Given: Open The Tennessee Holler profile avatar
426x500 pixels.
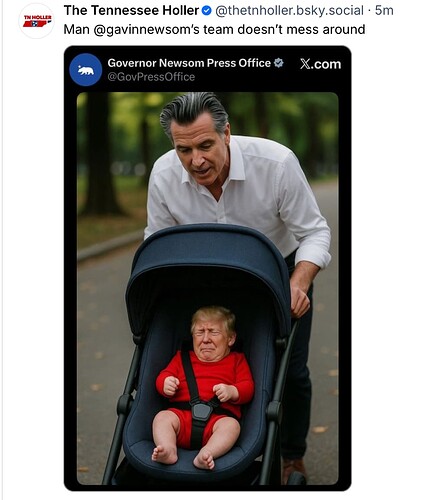Looking at the screenshot, I should 37,21.
